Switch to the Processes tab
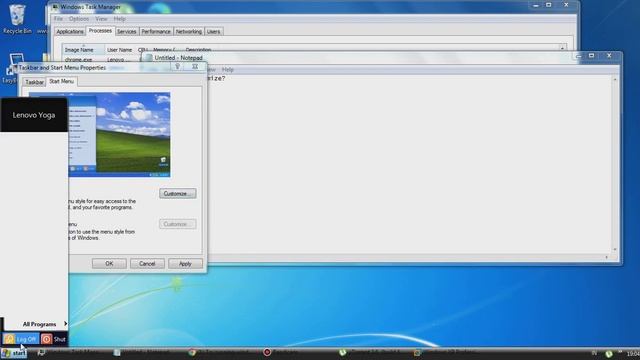This screenshot has width=640, height=360. (100, 31)
